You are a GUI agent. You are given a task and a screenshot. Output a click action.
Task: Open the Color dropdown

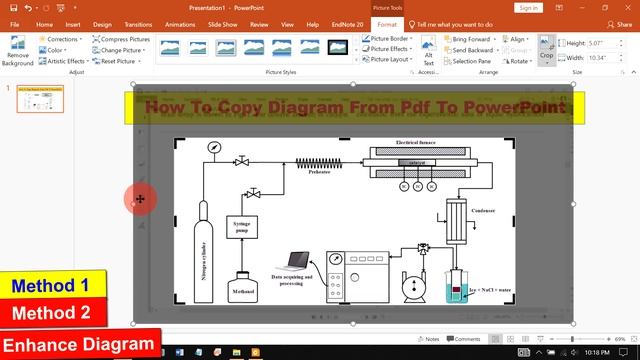coord(53,50)
